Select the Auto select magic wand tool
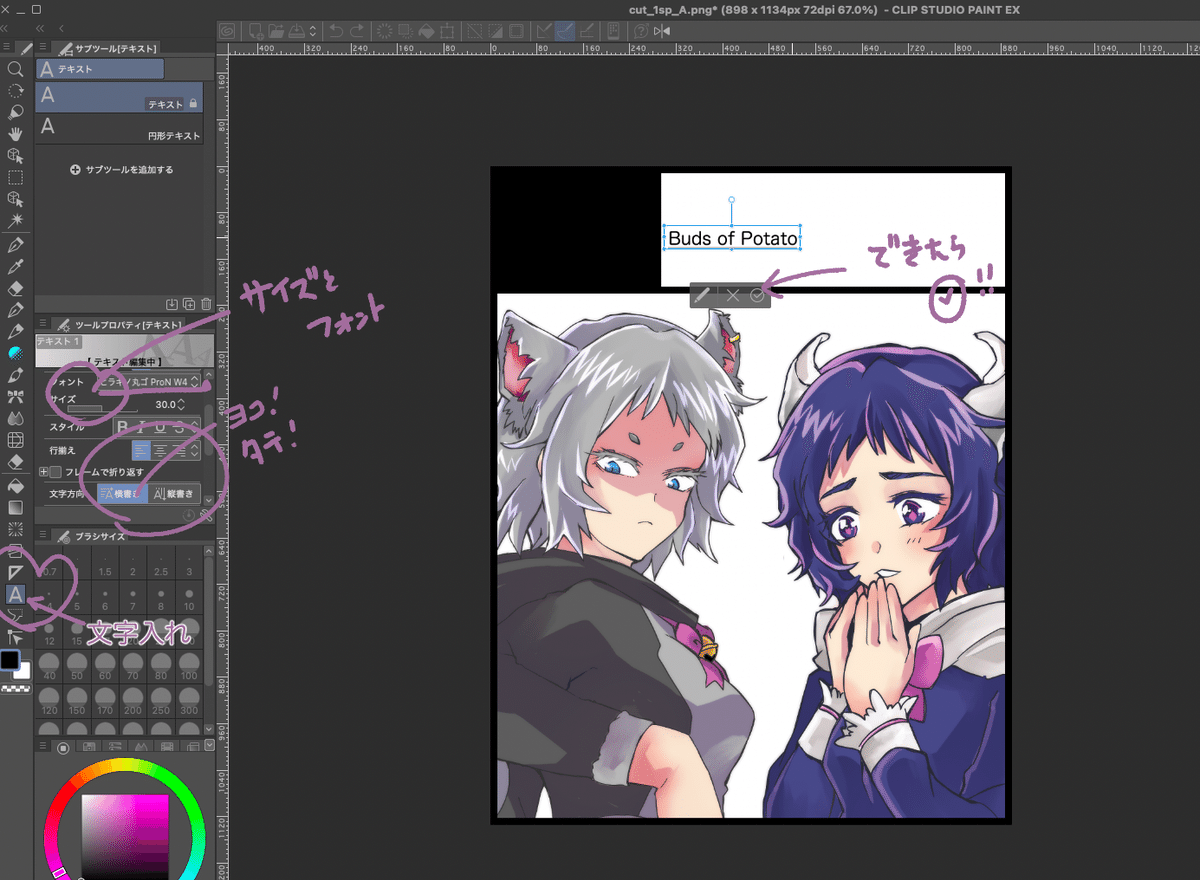 (15, 221)
